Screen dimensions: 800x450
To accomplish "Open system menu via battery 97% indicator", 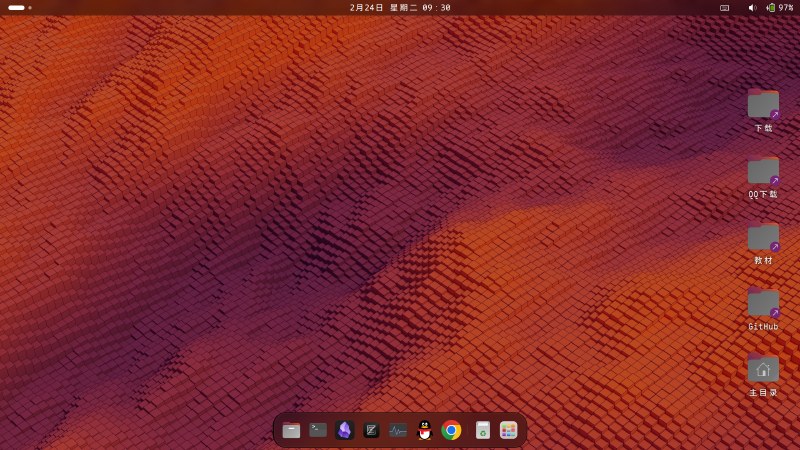I will [780, 8].
